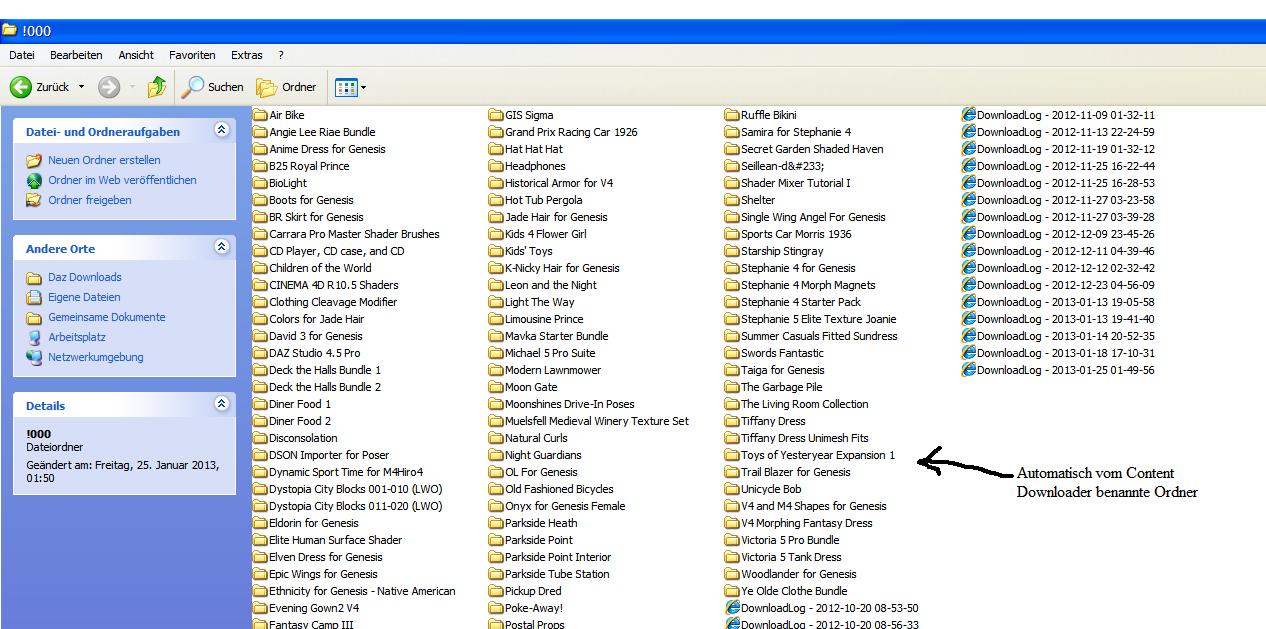Viewport: 1266px width, 629px height.
Task: Open Netzwerkumgebung from Andere Orte
Action: point(96,357)
